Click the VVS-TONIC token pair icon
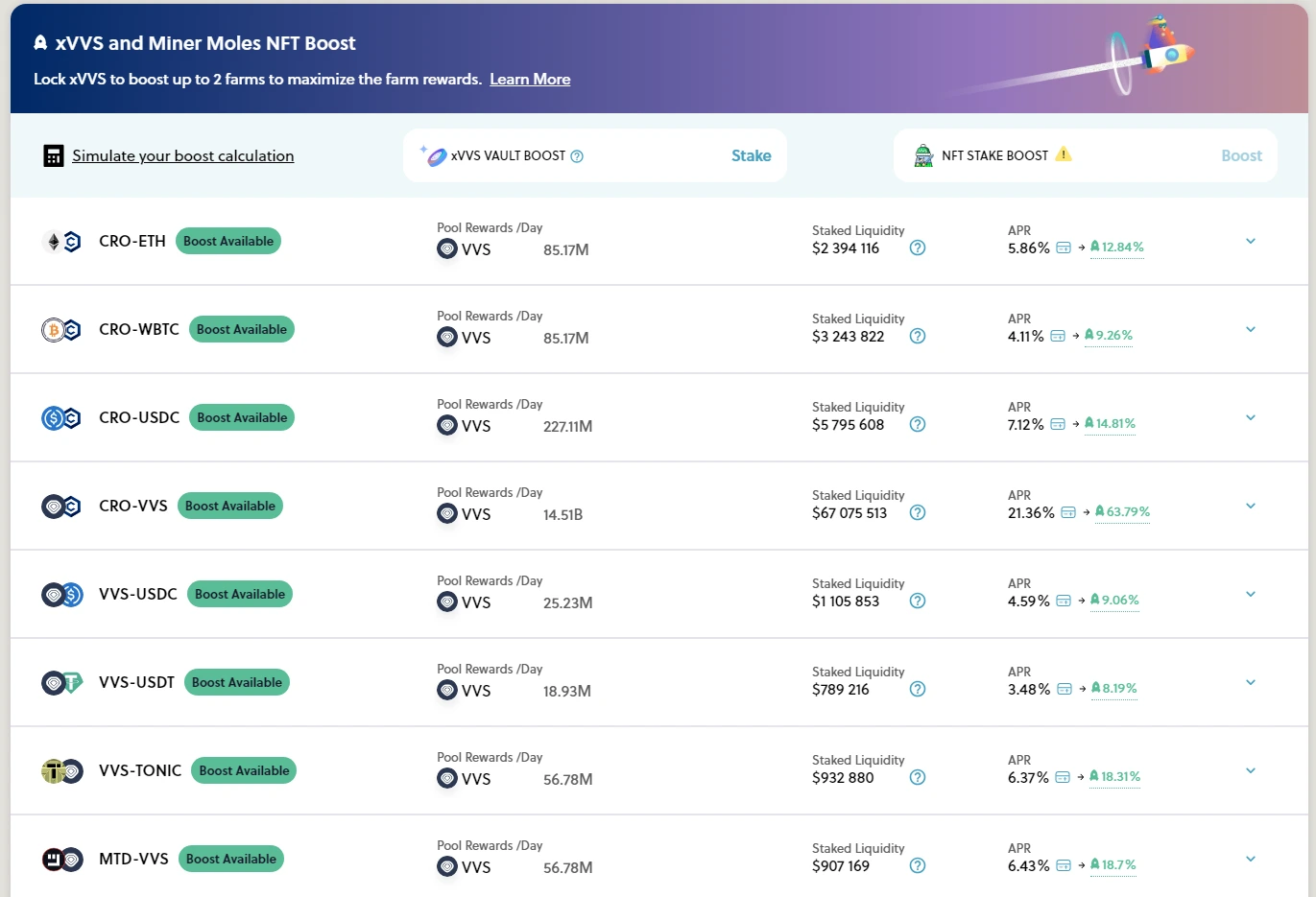 click(61, 771)
